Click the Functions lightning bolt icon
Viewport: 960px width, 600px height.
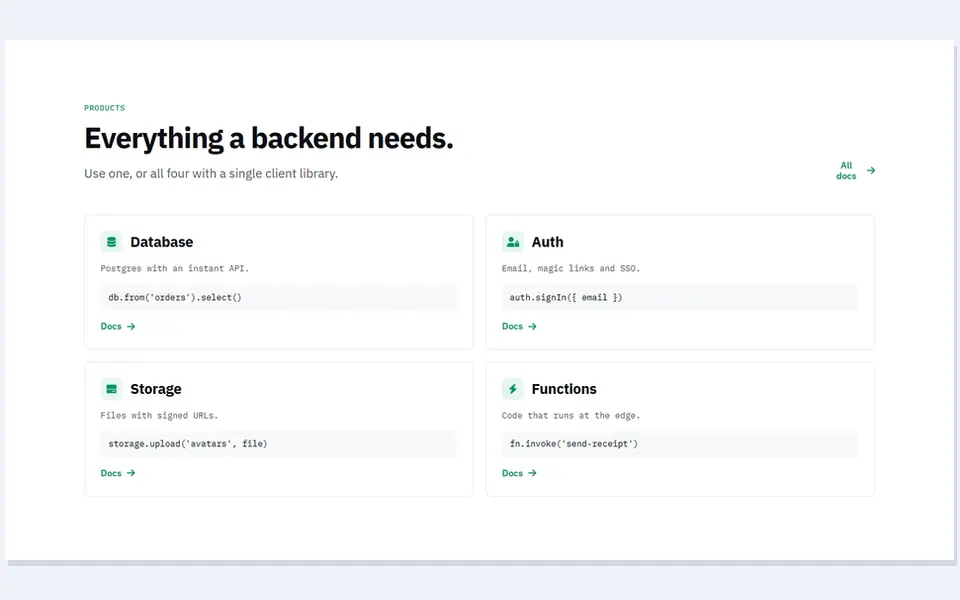point(512,389)
